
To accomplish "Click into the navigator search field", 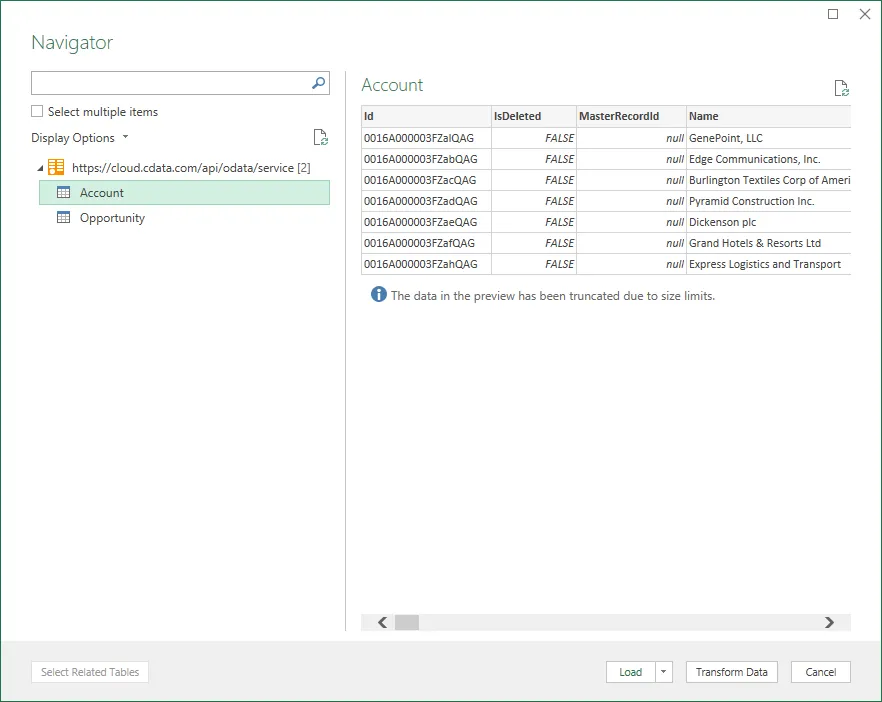I will click(170, 83).
